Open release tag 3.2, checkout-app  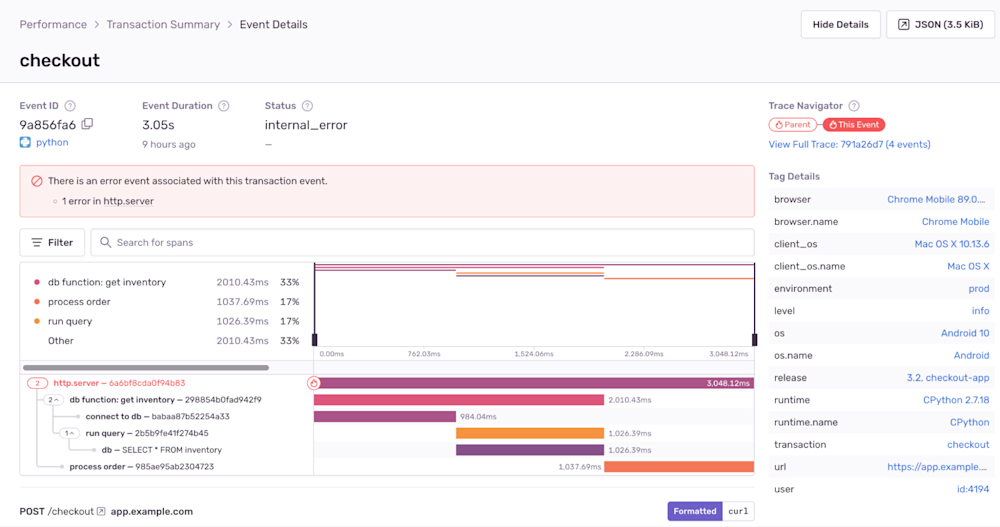pos(948,378)
